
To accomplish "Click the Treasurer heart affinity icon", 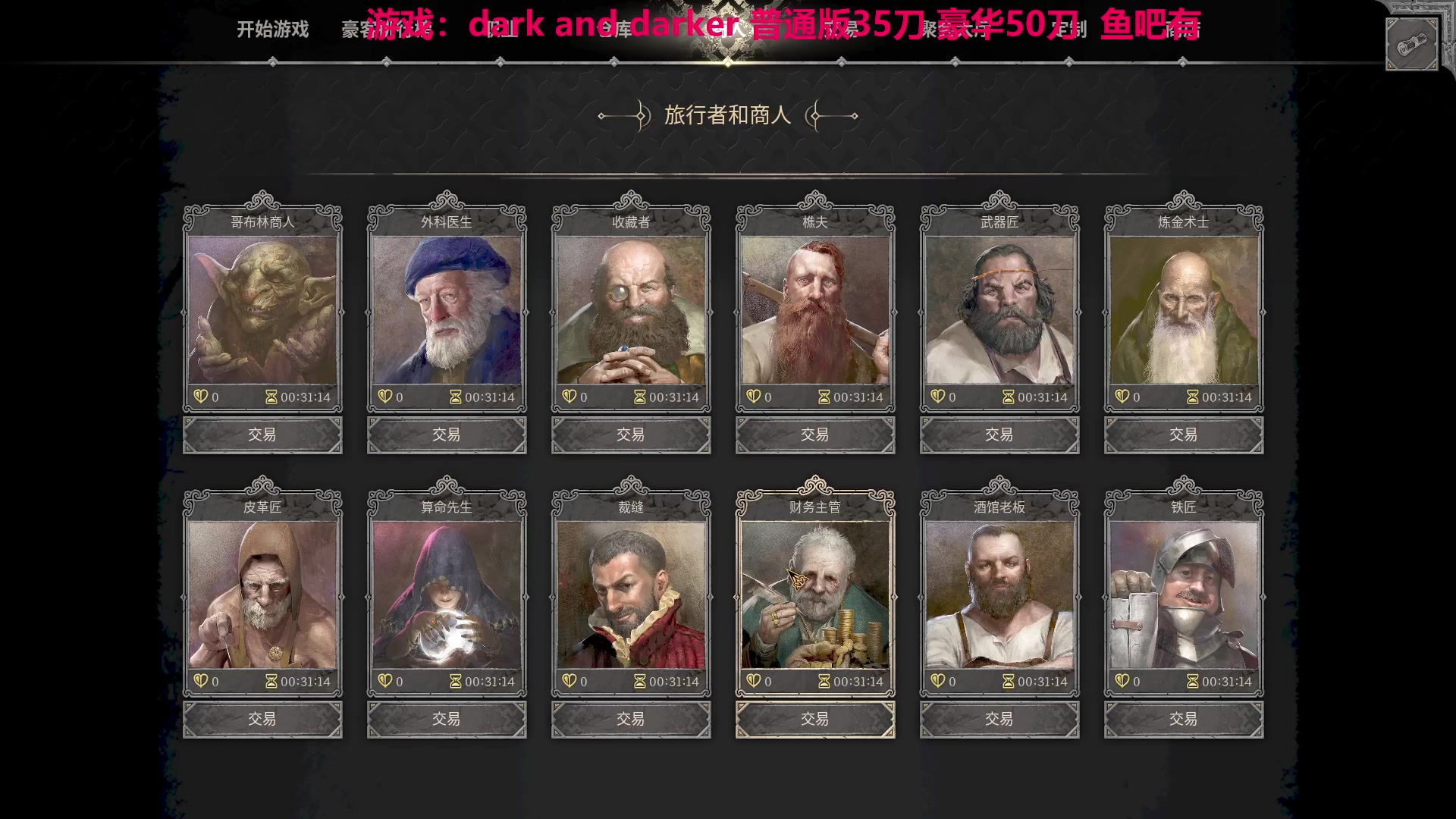I will tap(754, 681).
